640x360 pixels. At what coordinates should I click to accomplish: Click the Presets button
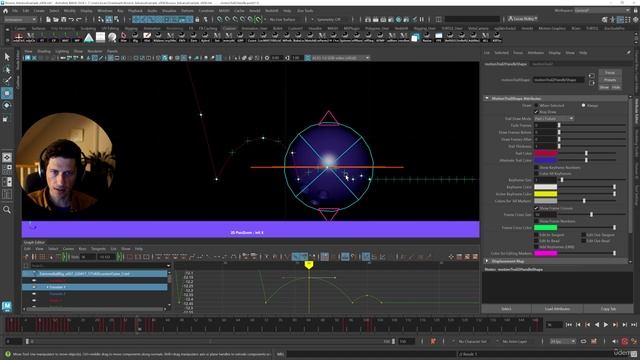(x=610, y=80)
